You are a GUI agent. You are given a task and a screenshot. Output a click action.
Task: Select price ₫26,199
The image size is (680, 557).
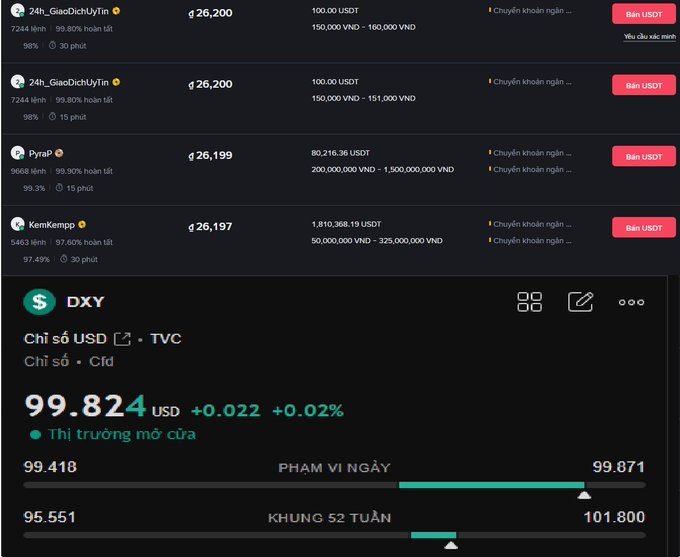pos(210,155)
